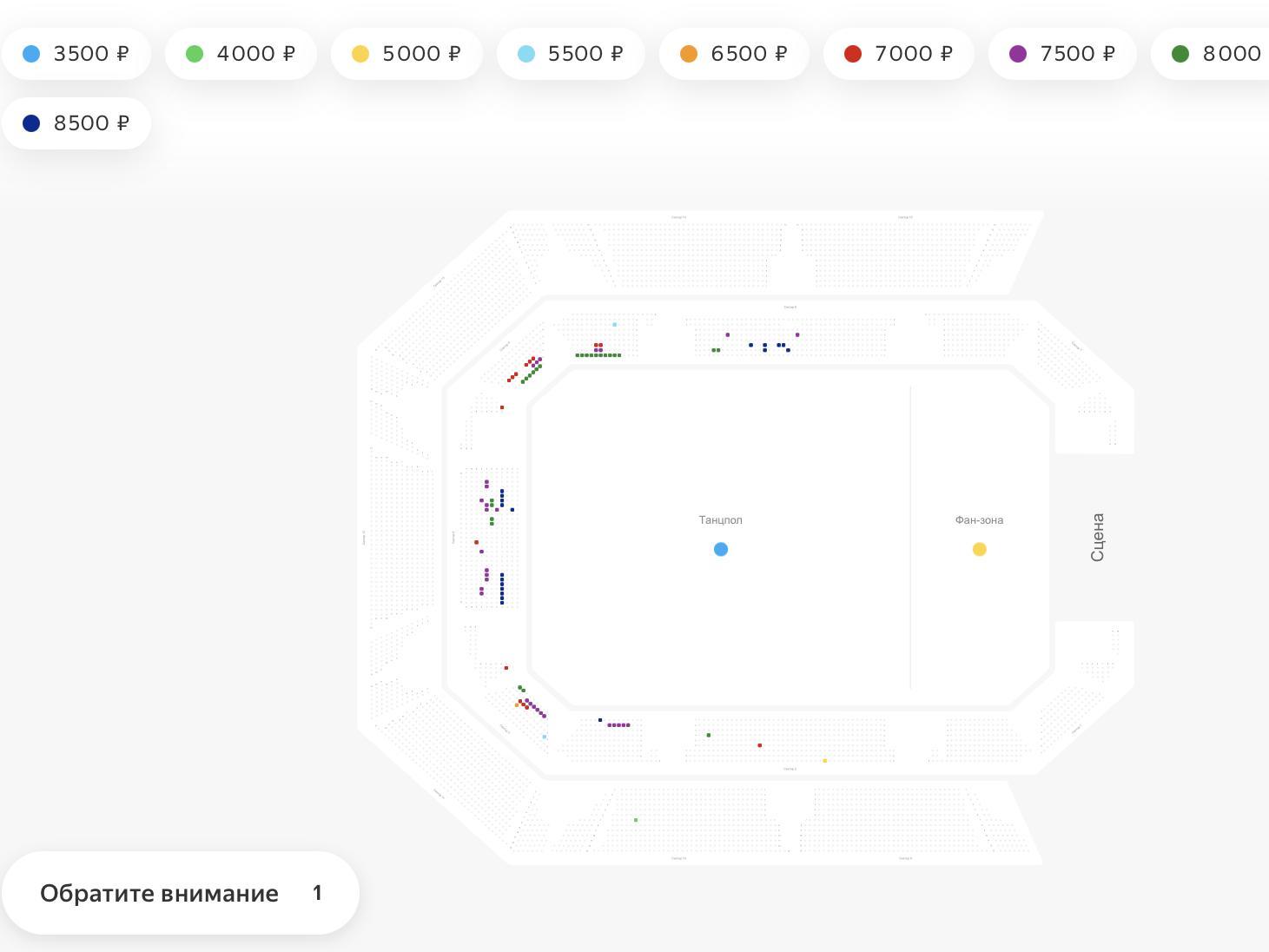Toggle the 5000 ₽ price filter

point(406,54)
